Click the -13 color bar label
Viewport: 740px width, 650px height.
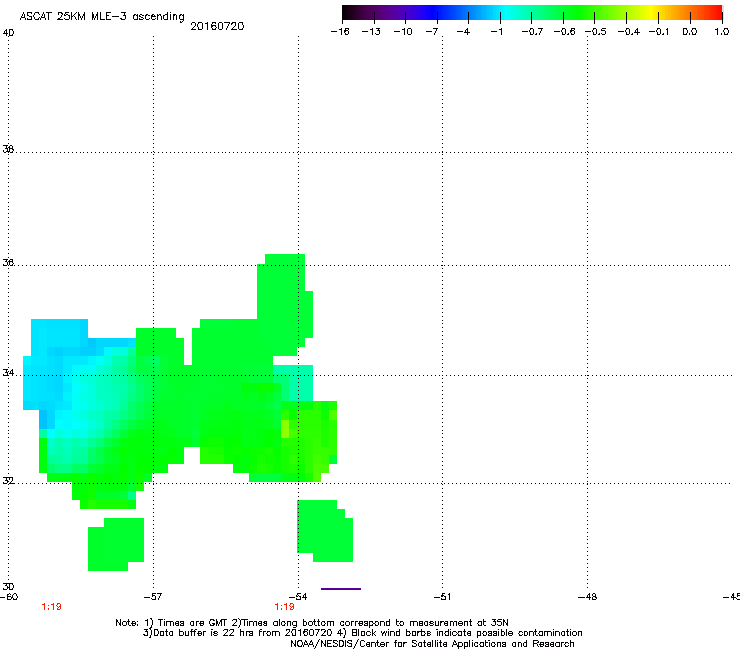[x=371, y=32]
